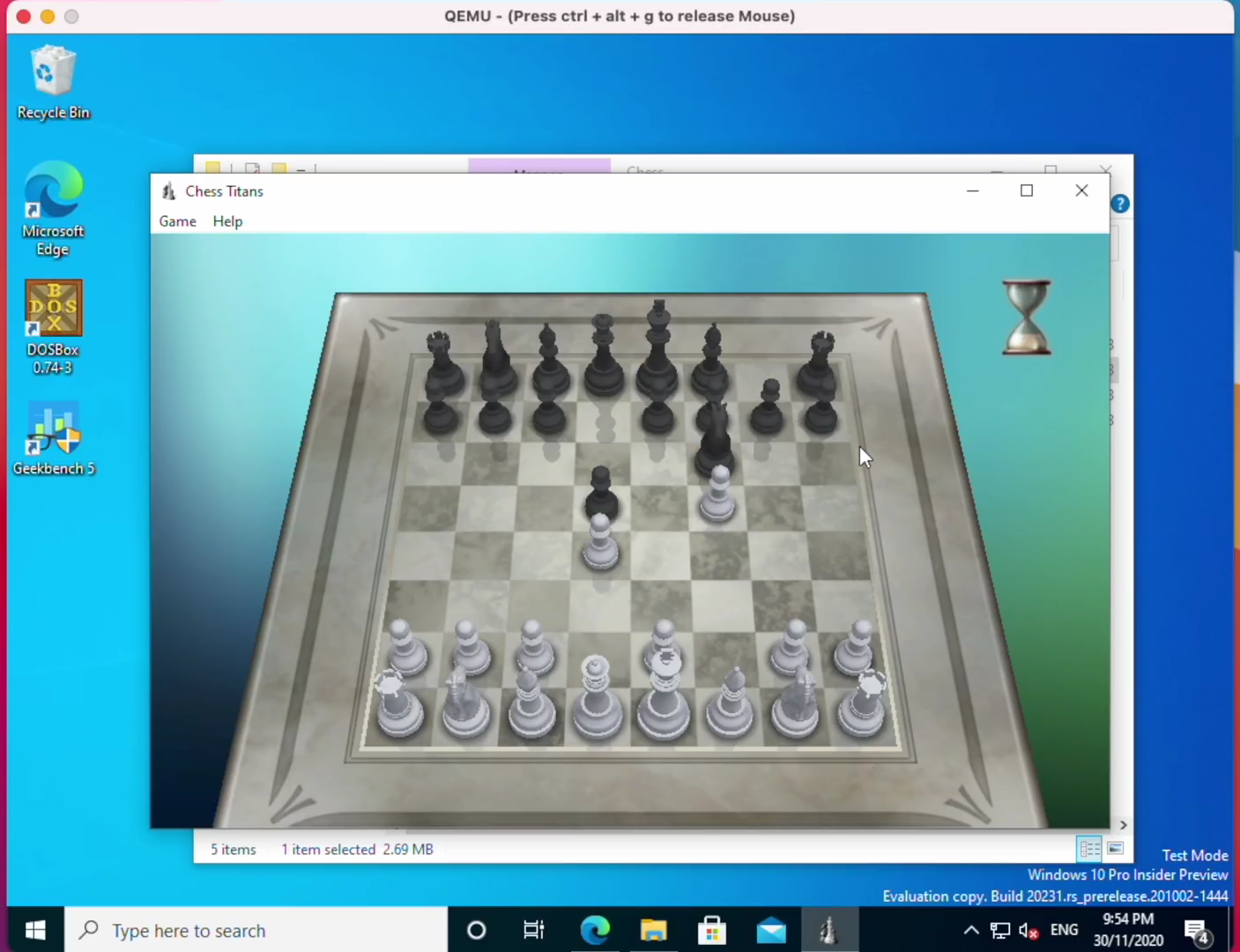
Task: Switch Explorer to details view layout
Action: [x=1089, y=849]
